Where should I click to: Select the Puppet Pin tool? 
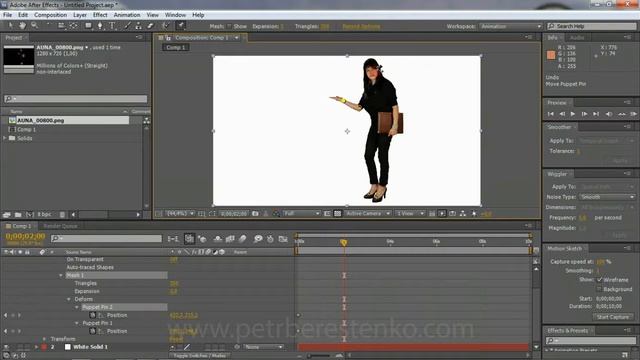click(180, 26)
